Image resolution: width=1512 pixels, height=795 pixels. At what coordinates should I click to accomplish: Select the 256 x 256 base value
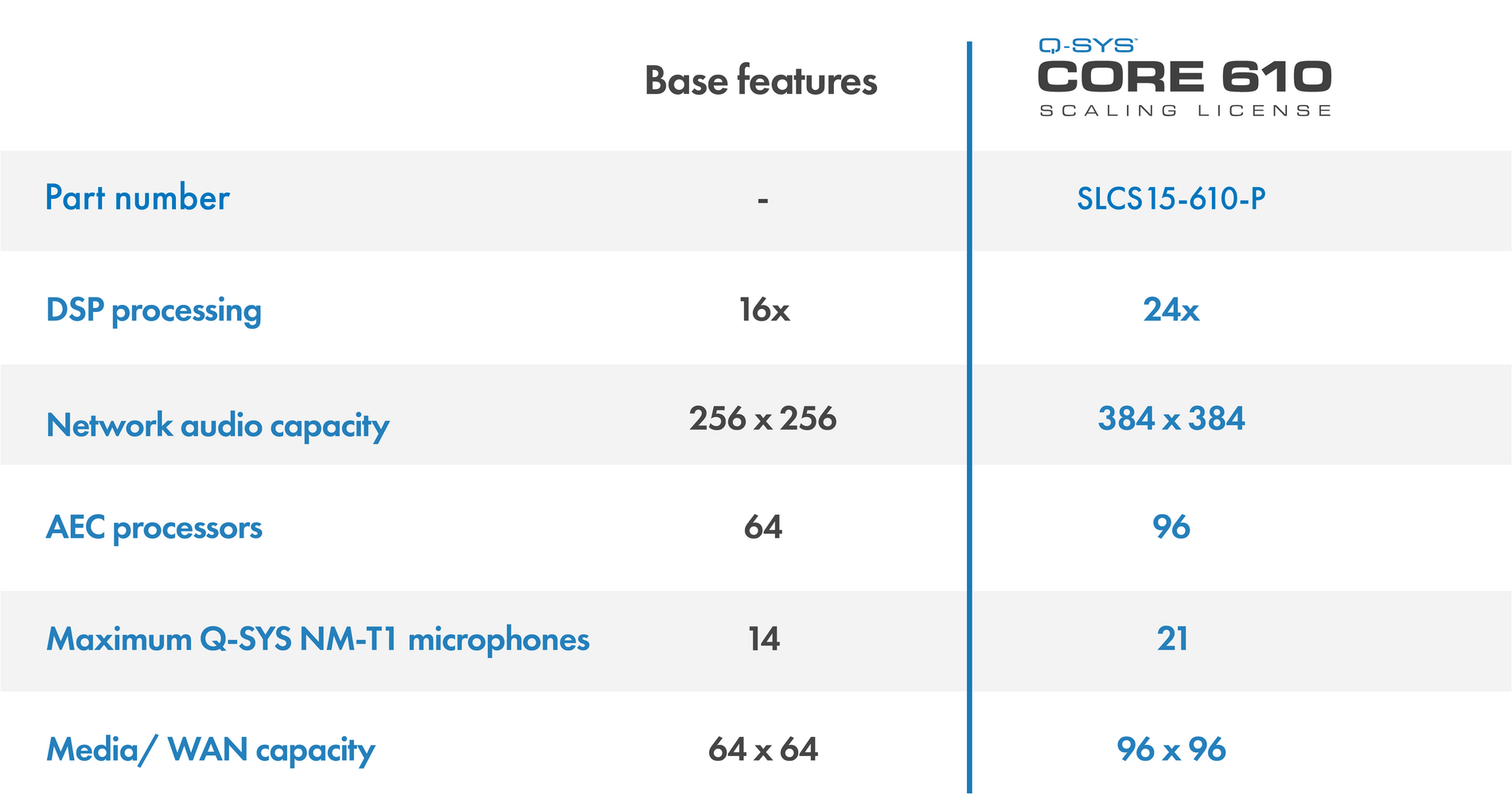pyautogui.click(x=762, y=419)
